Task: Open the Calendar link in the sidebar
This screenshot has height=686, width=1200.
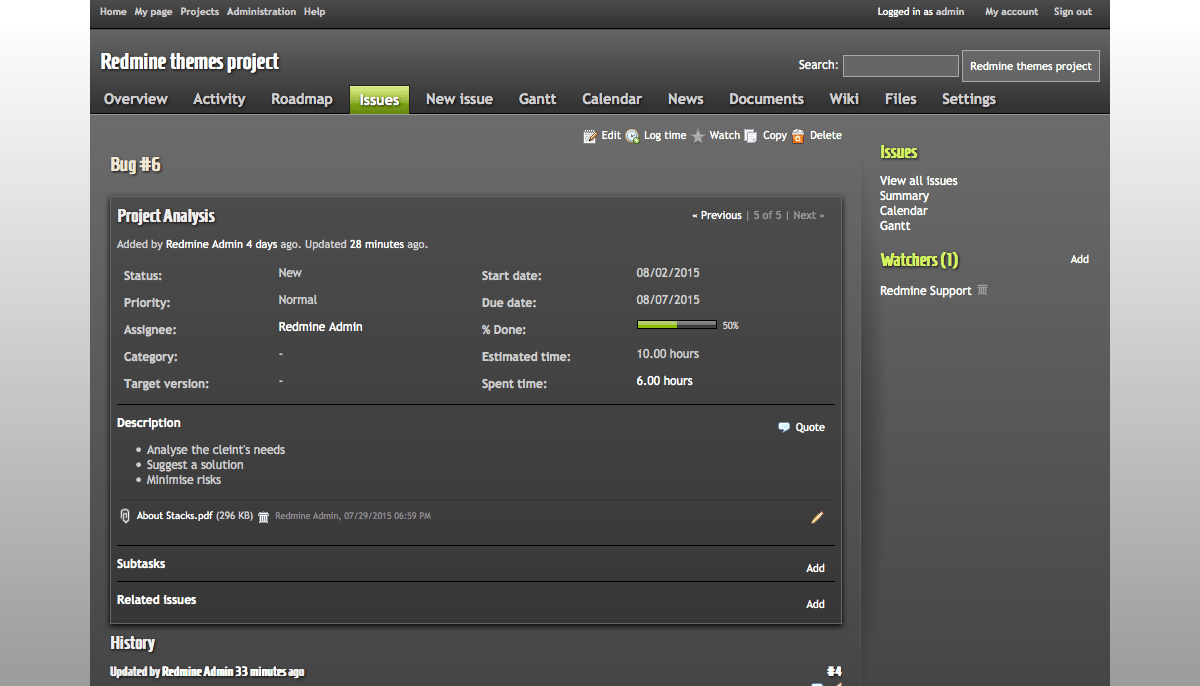Action: tap(904, 211)
